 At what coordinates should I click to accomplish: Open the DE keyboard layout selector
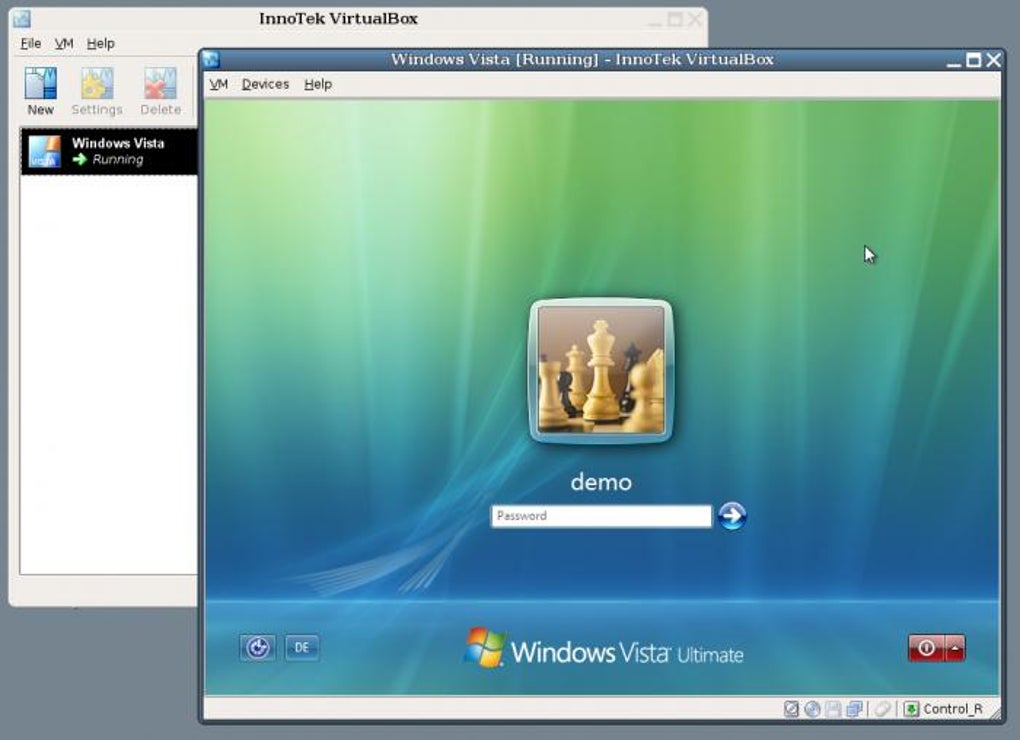point(302,648)
